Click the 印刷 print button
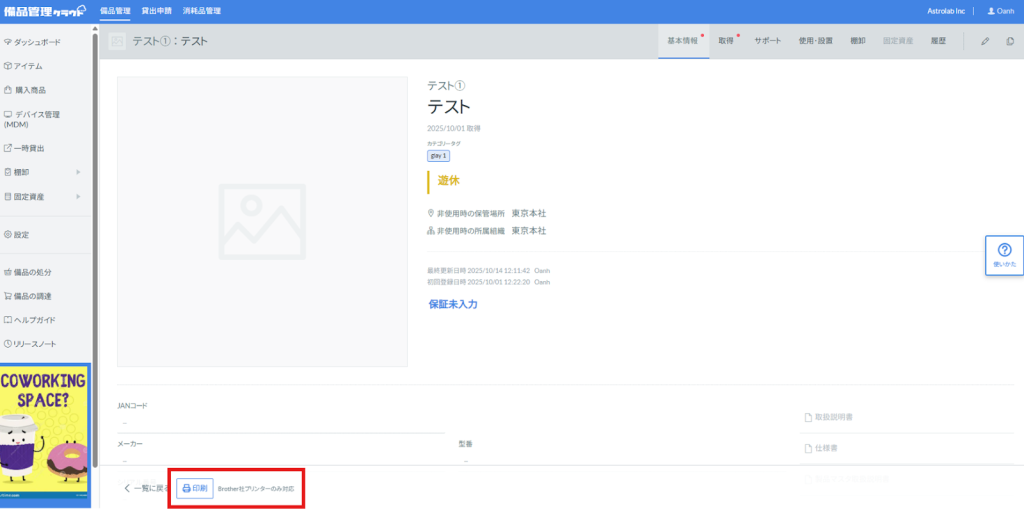Viewport: 1024px width, 509px height. click(195, 488)
